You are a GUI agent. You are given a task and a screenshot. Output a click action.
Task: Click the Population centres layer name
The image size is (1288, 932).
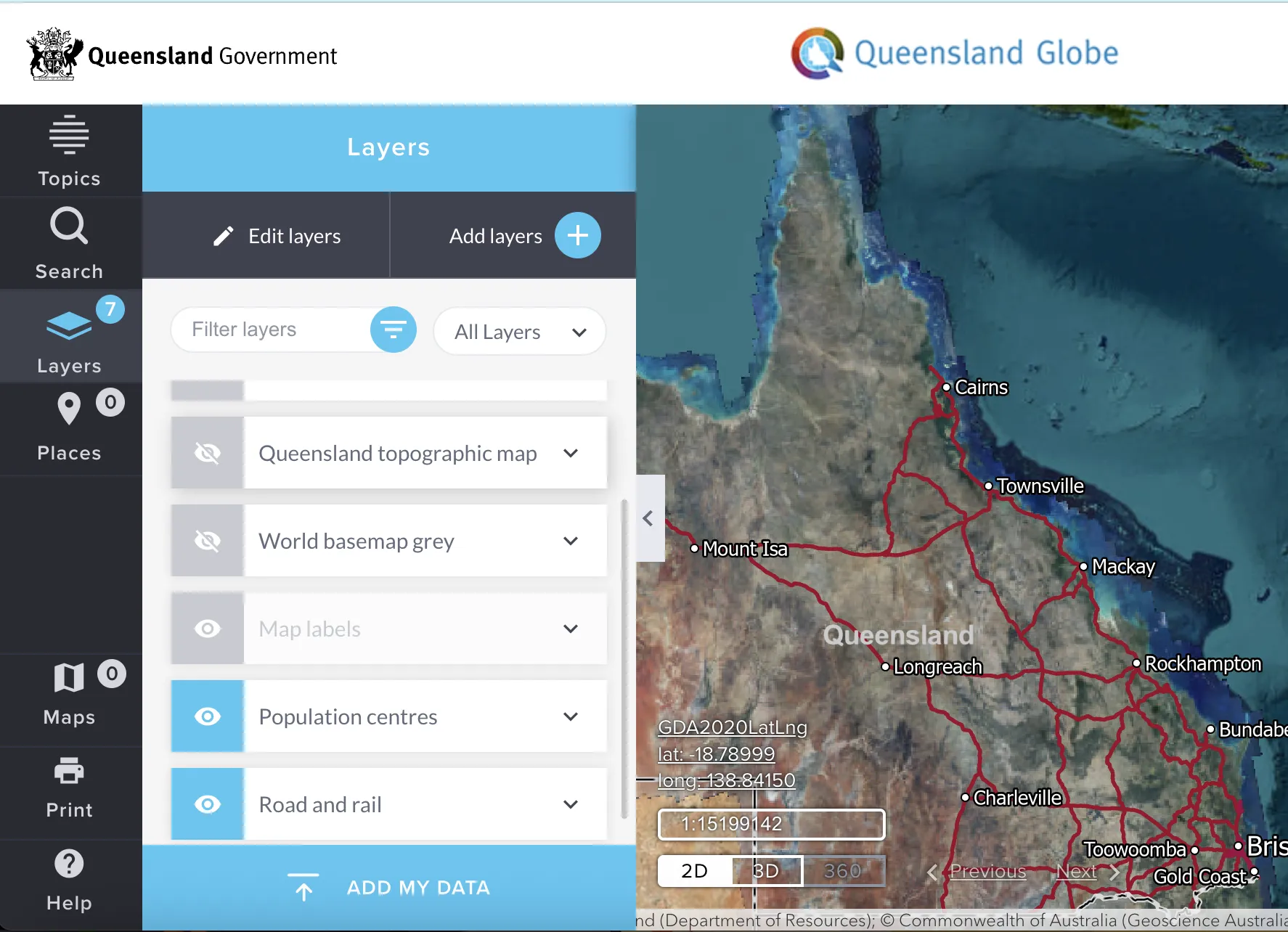[349, 716]
